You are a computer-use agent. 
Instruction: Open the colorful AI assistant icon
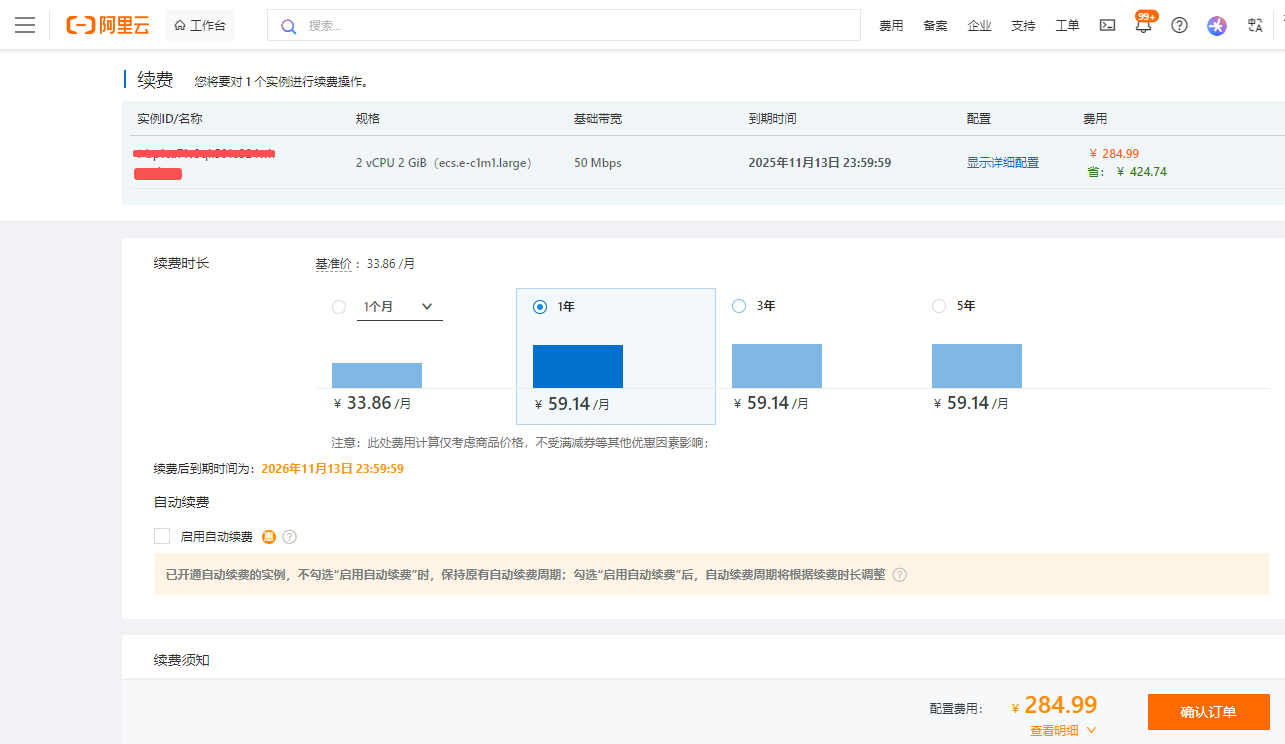click(1216, 25)
